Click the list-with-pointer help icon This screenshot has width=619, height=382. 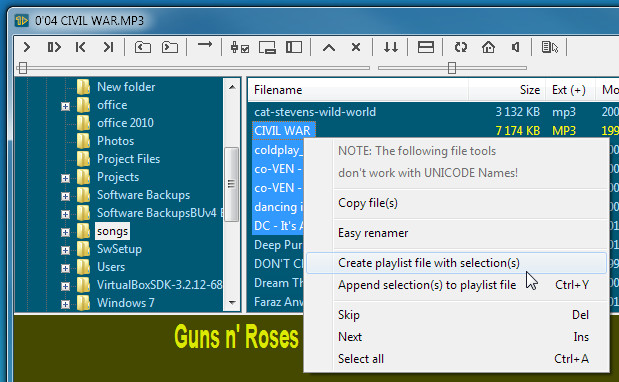tap(550, 47)
